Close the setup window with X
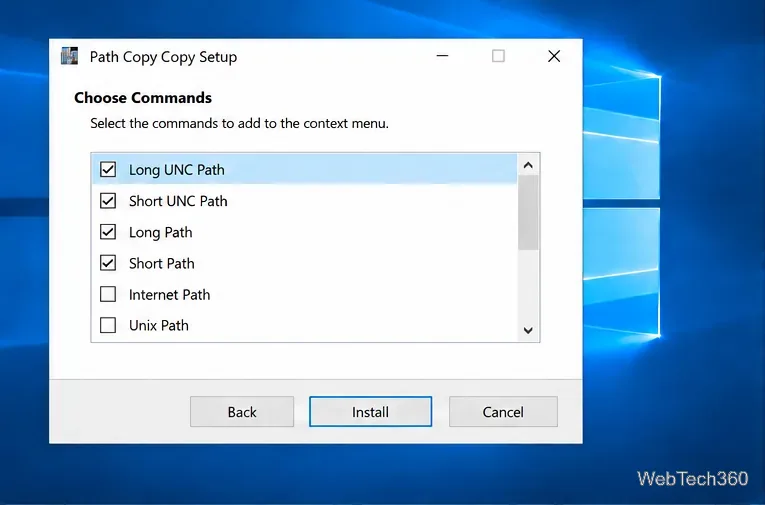765x505 pixels. tap(554, 56)
